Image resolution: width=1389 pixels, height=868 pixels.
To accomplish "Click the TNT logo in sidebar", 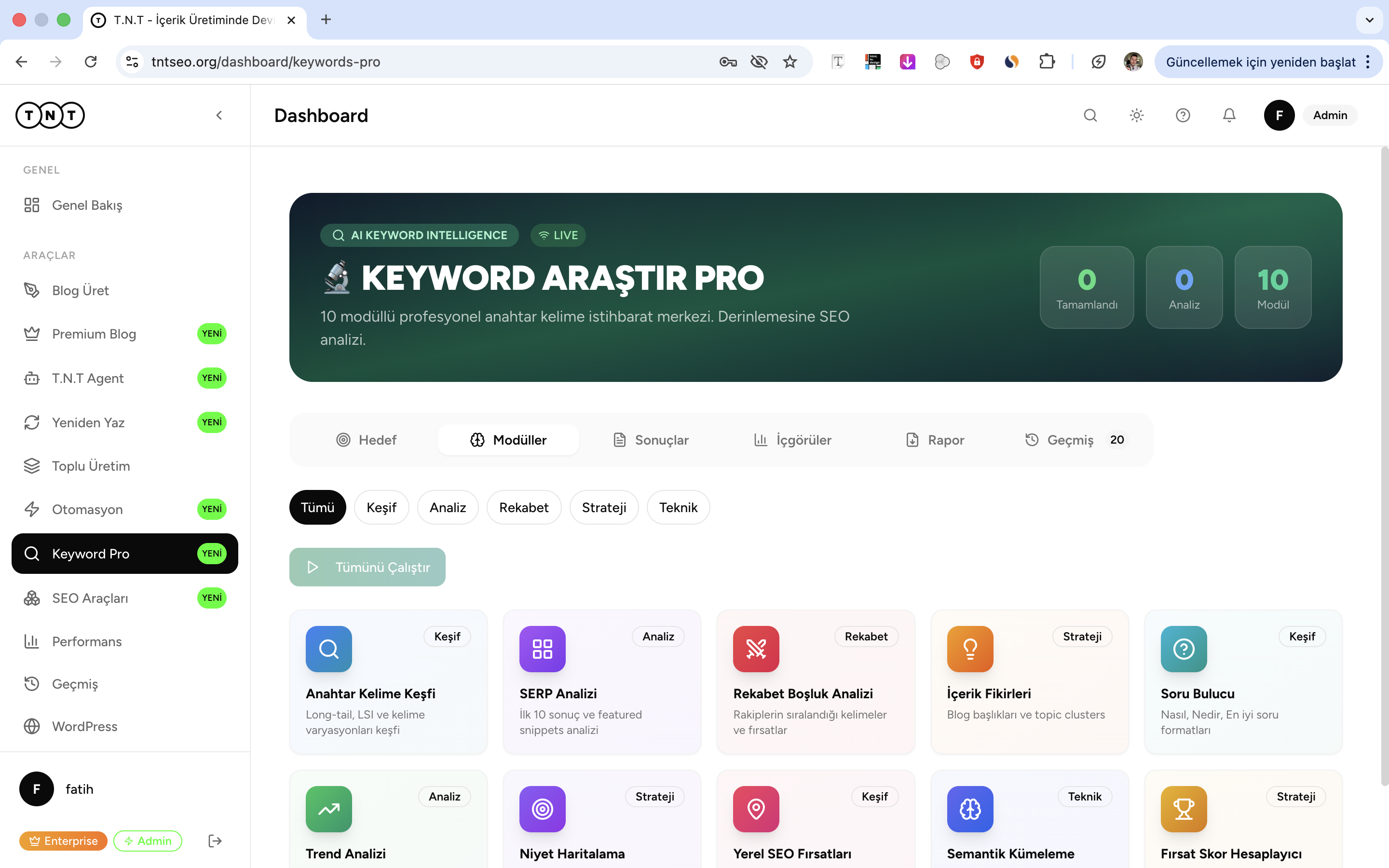I will click(x=50, y=115).
